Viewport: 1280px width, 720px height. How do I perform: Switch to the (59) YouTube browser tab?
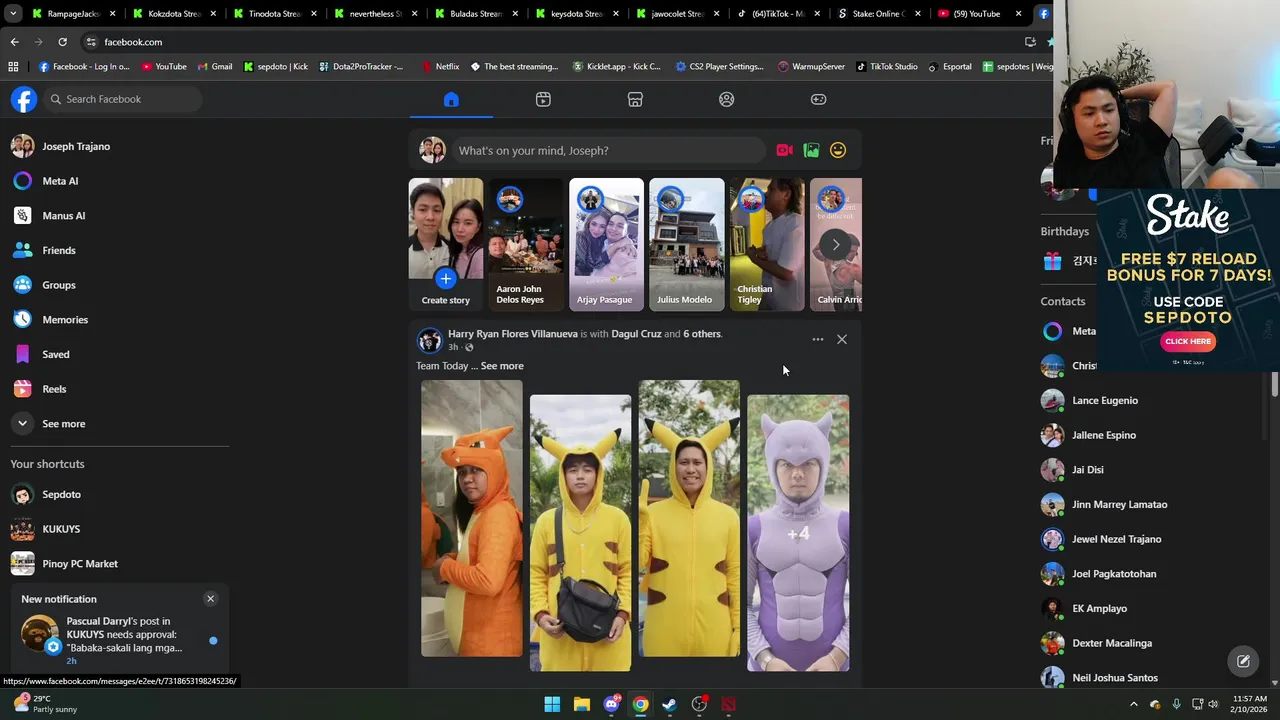coord(976,14)
